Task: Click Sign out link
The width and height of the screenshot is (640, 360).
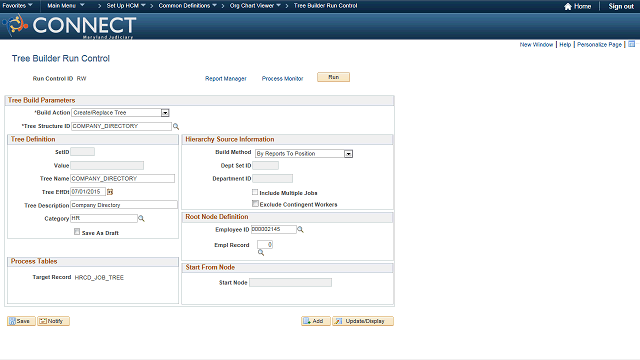Action: (x=621, y=6)
